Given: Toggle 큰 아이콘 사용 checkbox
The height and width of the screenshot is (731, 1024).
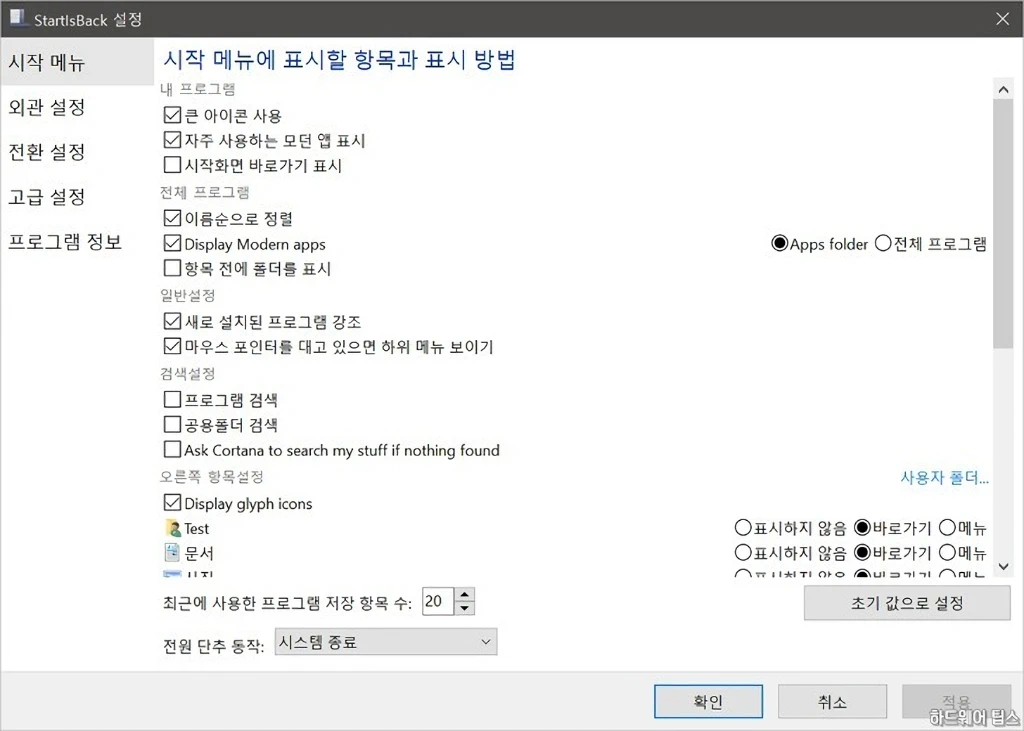Looking at the screenshot, I should pyautogui.click(x=172, y=115).
